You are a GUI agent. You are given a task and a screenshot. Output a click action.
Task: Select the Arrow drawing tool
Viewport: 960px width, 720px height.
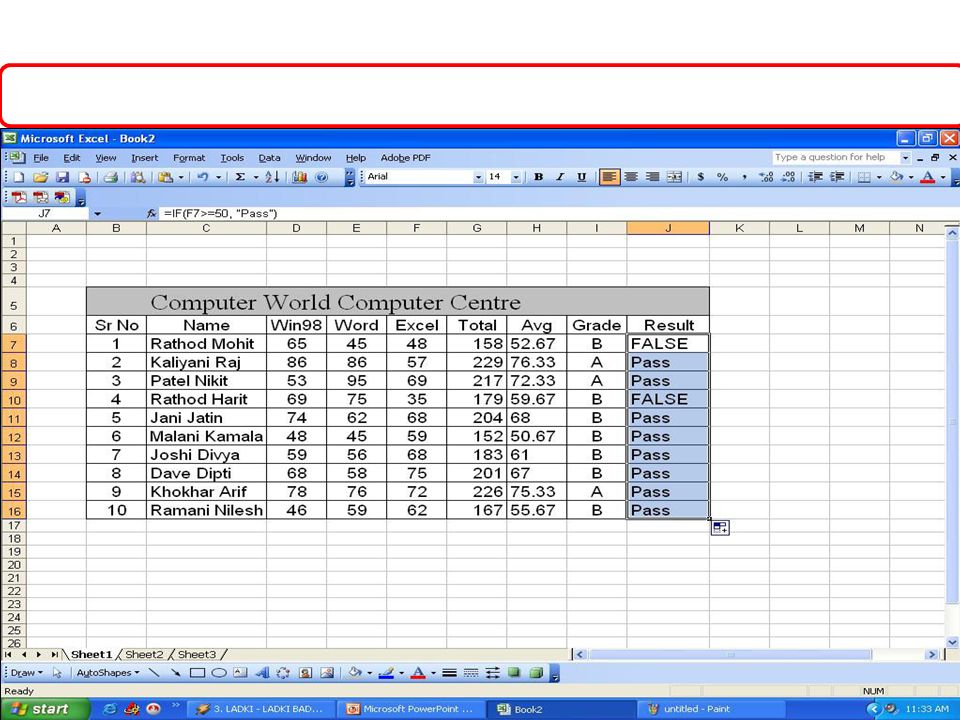176,673
